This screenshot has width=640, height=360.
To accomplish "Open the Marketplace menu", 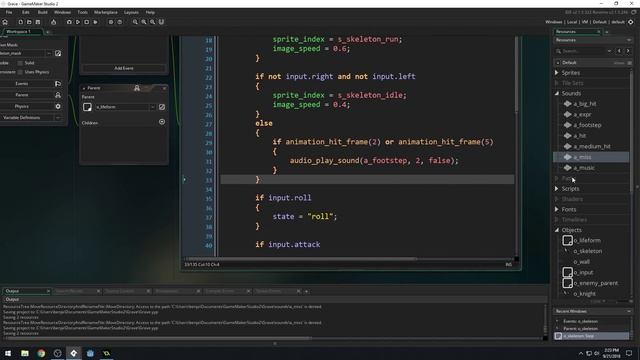I will 106,12.
